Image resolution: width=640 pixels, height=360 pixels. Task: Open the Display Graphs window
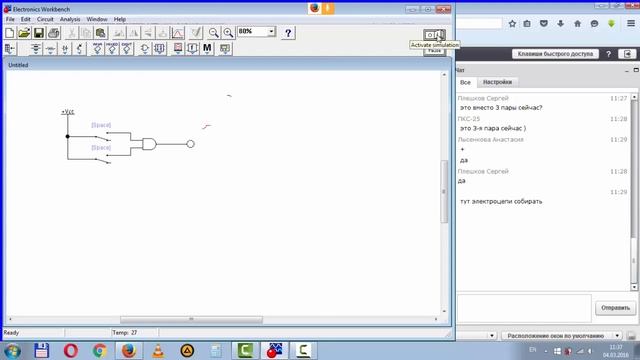pos(178,33)
